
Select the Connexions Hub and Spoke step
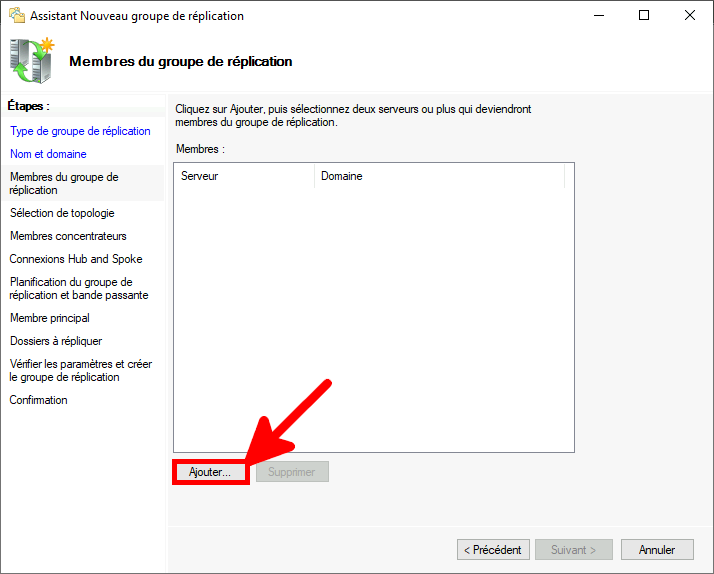pos(76,259)
